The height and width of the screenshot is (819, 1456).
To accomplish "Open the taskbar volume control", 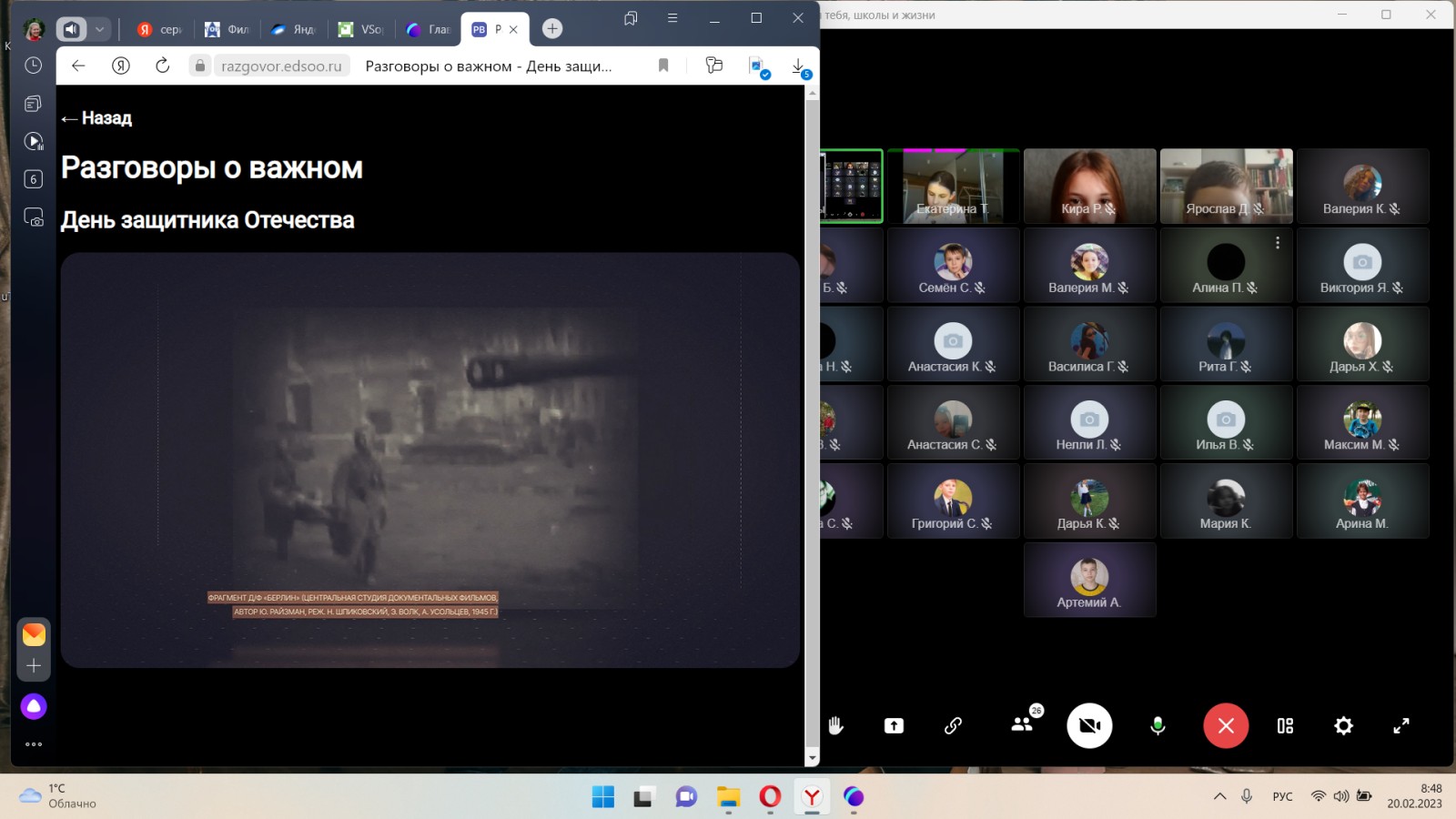I will tap(1341, 796).
